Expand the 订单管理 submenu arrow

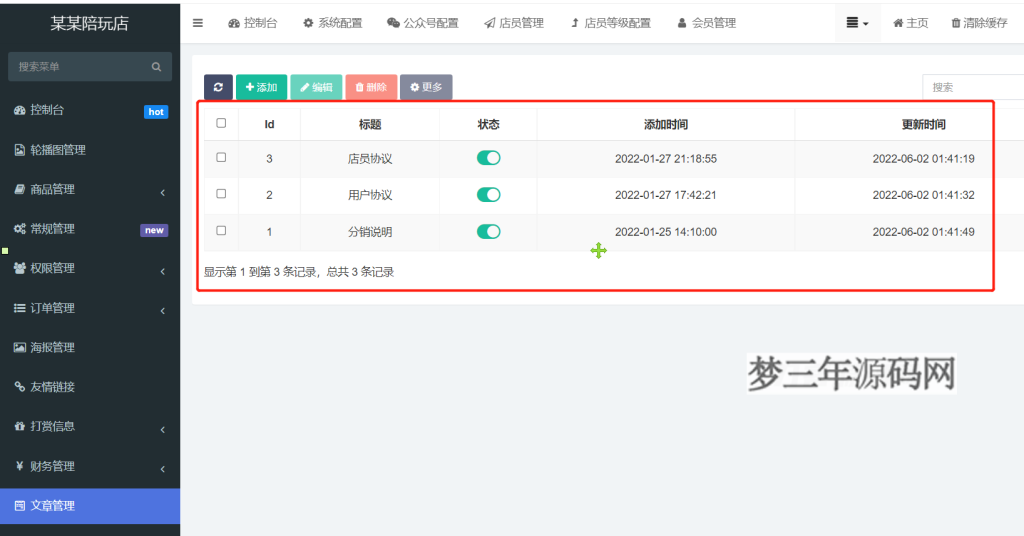163,311
